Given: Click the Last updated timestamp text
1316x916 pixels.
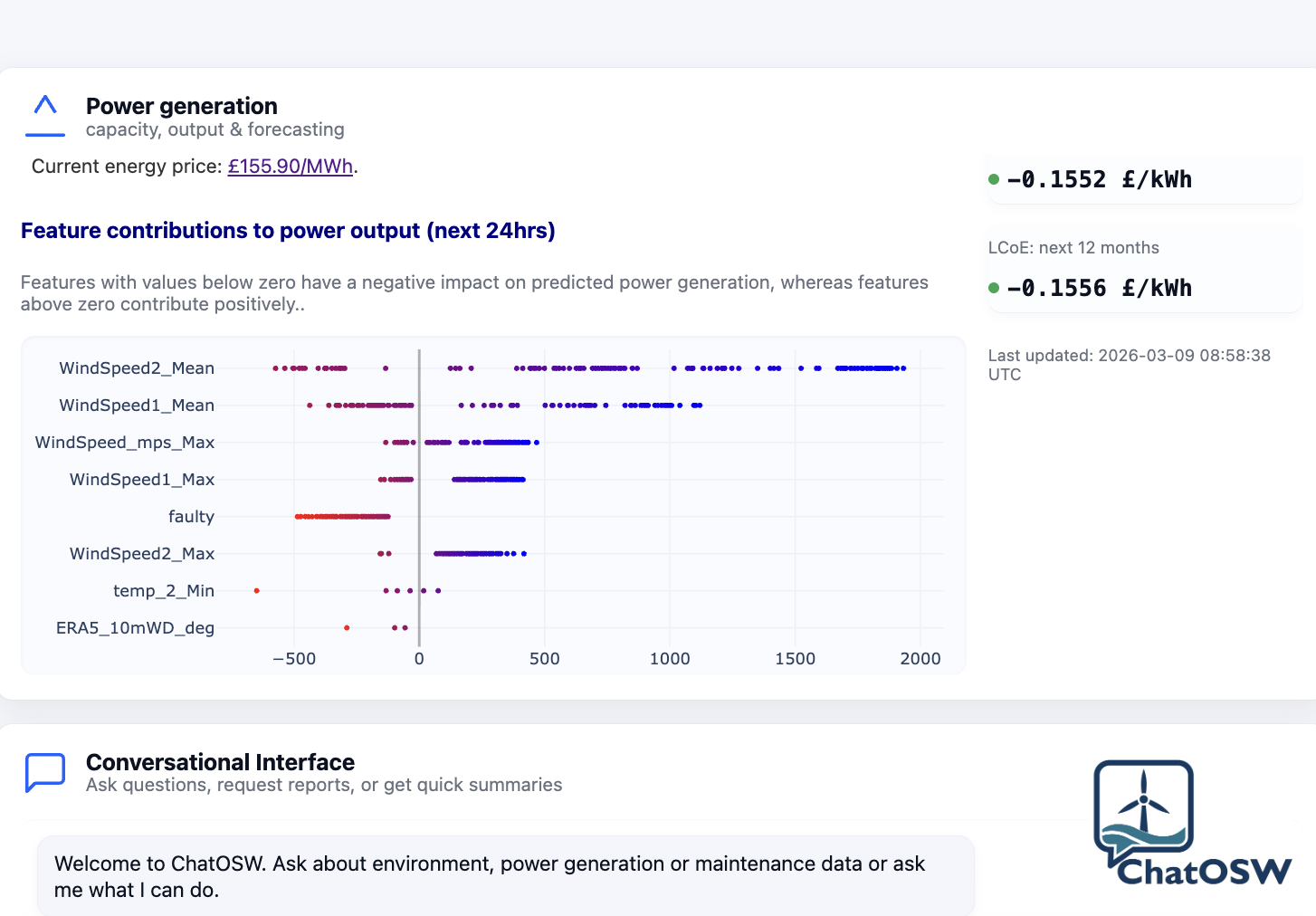Looking at the screenshot, I should click(1129, 365).
